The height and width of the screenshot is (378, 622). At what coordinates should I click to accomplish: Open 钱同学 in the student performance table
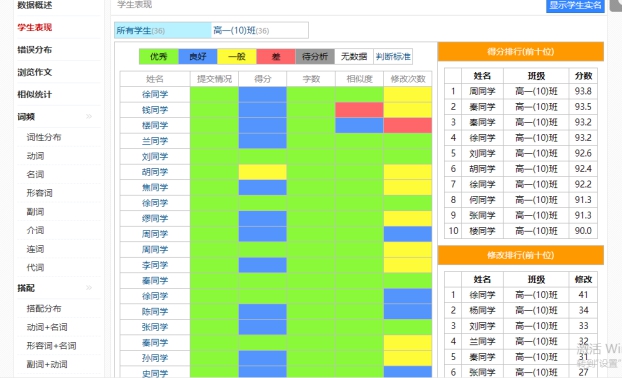coord(155,110)
